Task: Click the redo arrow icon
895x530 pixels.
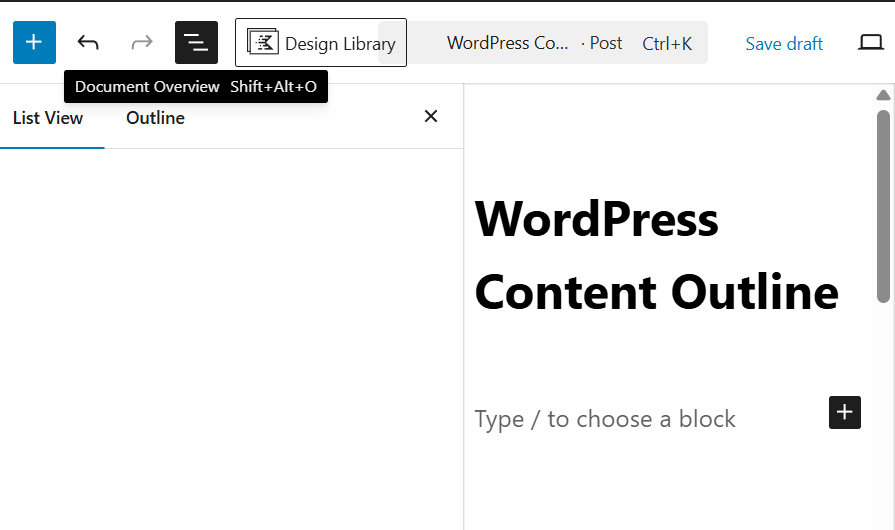Action: pos(142,42)
